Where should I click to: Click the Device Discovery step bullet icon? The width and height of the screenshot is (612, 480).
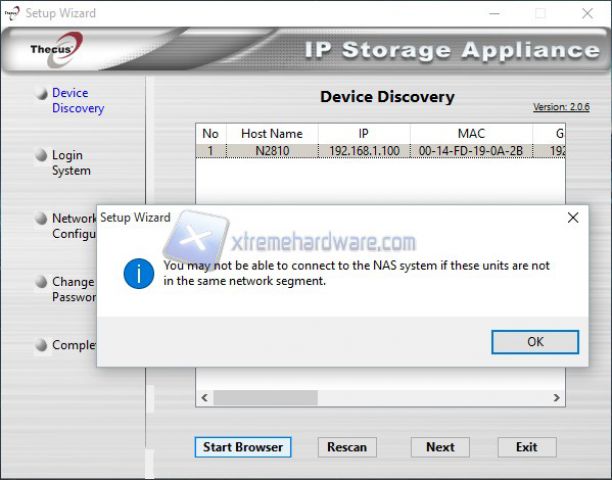click(41, 94)
